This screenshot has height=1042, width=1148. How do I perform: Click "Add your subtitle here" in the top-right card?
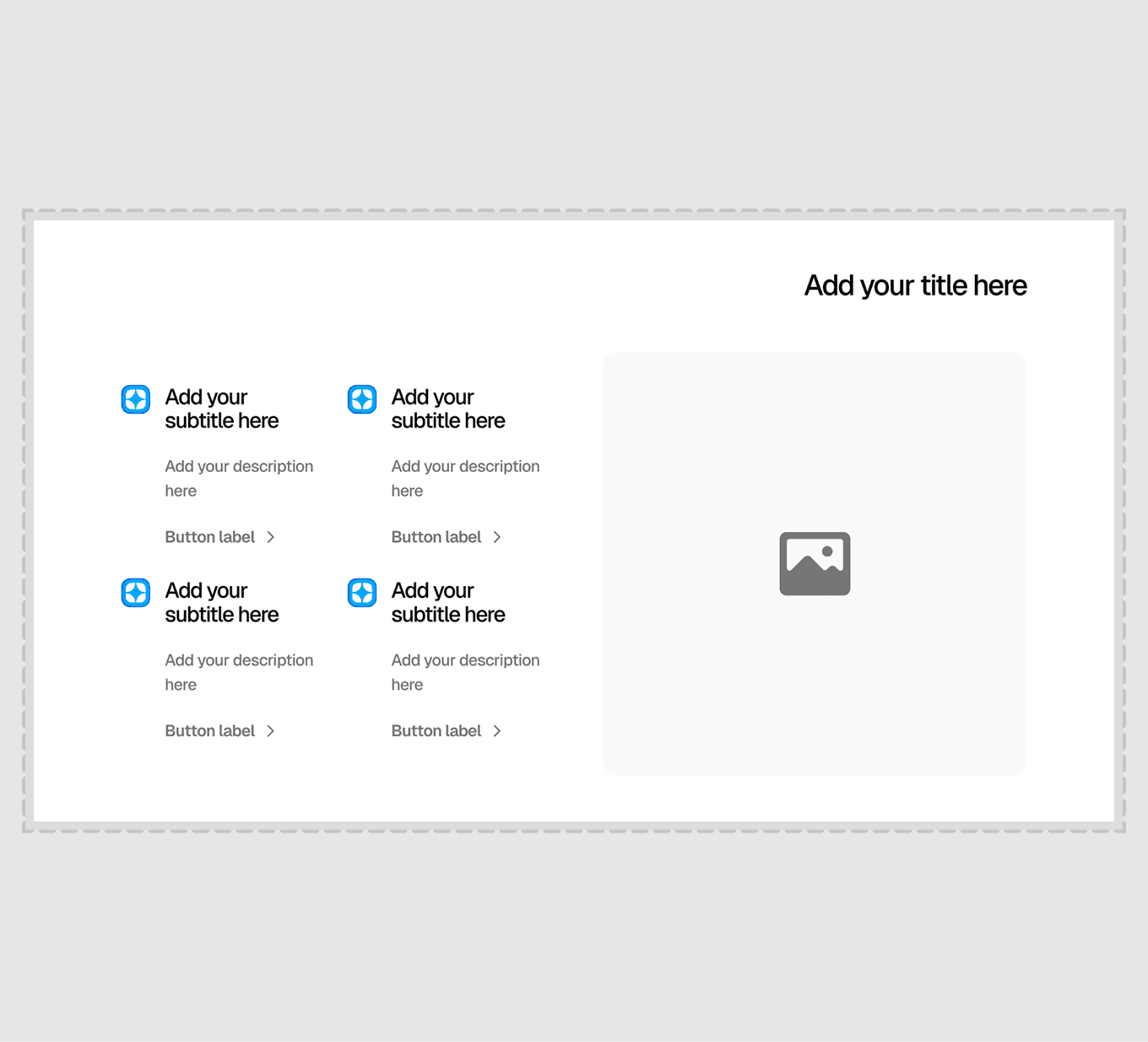click(448, 409)
